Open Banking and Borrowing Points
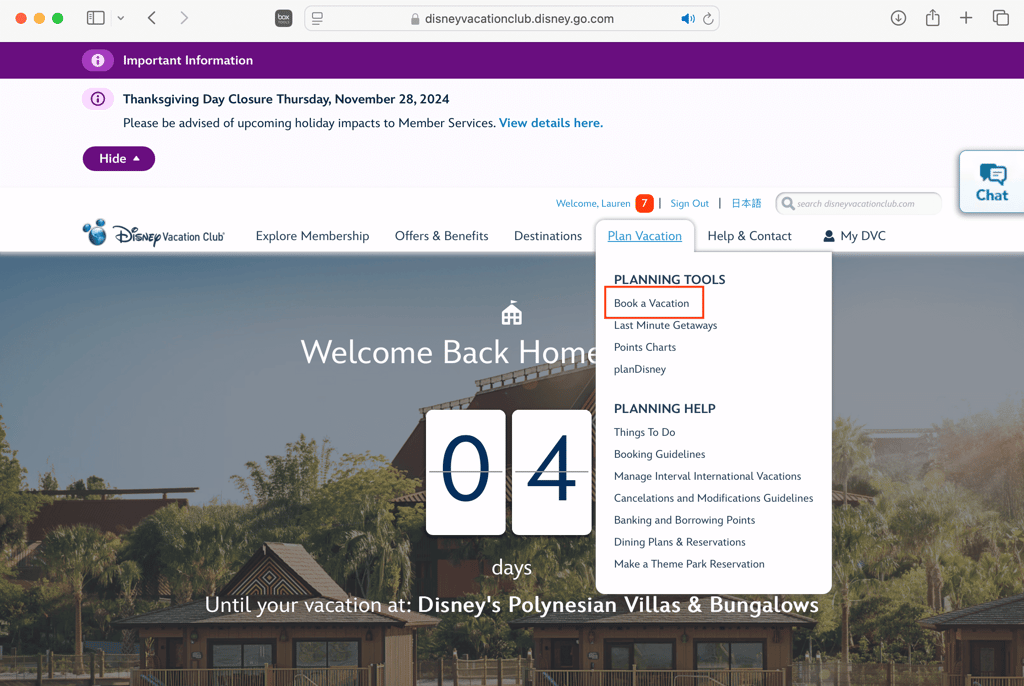The height and width of the screenshot is (686, 1024). [x=684, y=520]
